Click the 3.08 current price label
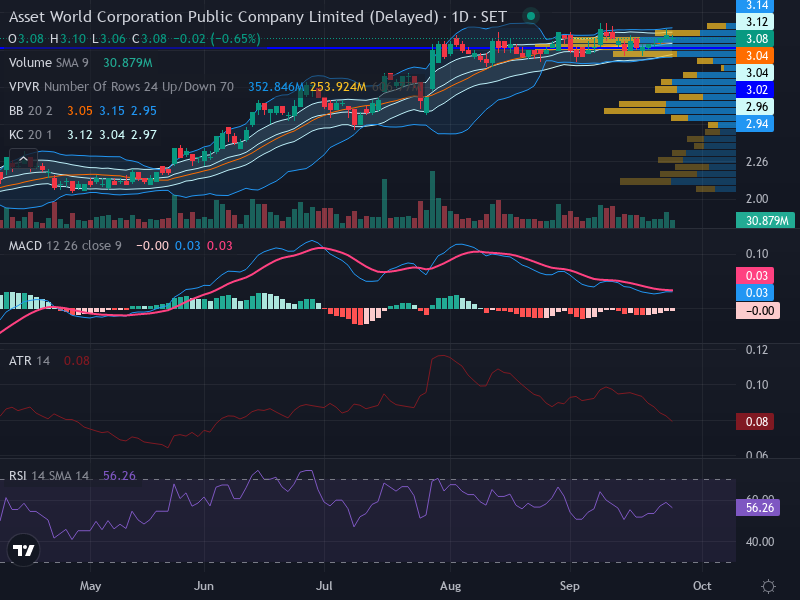Image resolution: width=800 pixels, height=600 pixels. coord(755,39)
